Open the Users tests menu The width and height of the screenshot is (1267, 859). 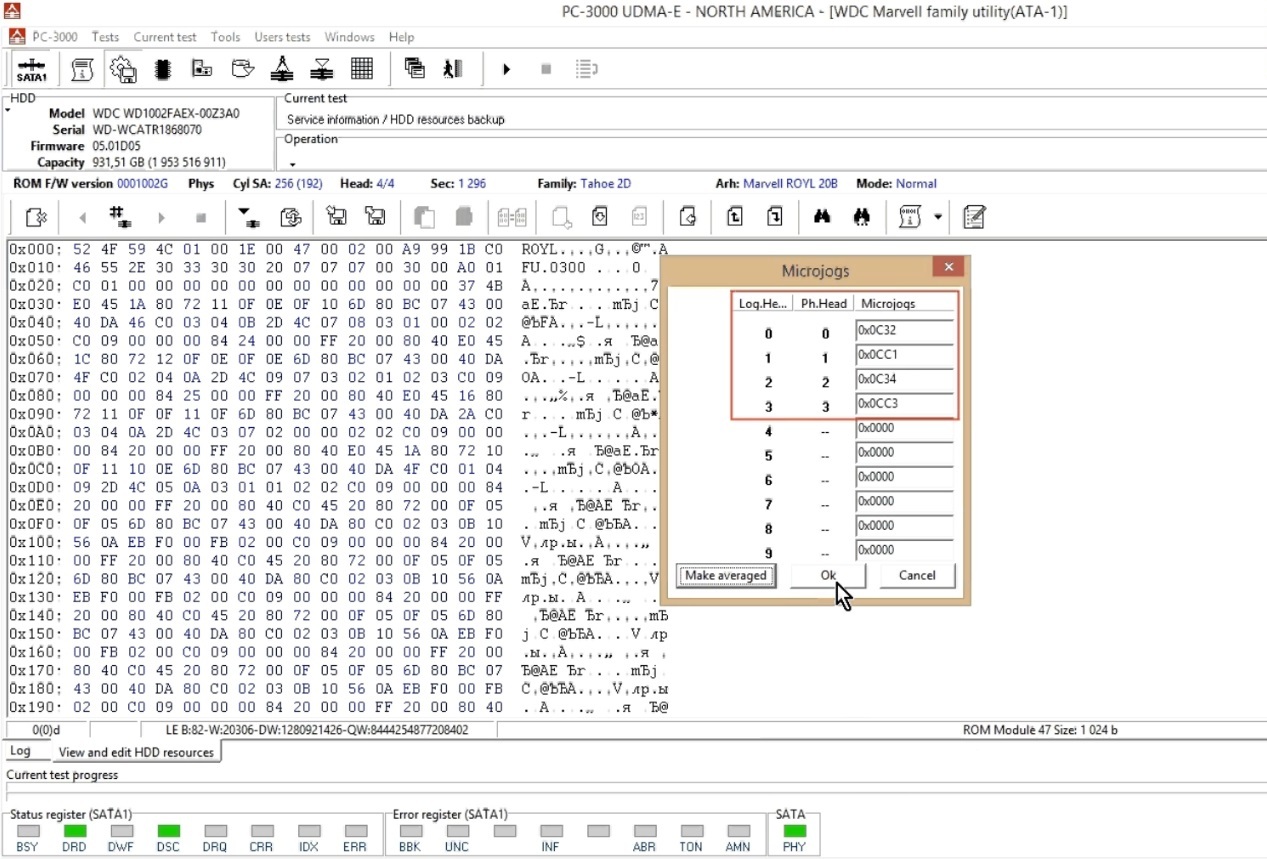(x=282, y=37)
